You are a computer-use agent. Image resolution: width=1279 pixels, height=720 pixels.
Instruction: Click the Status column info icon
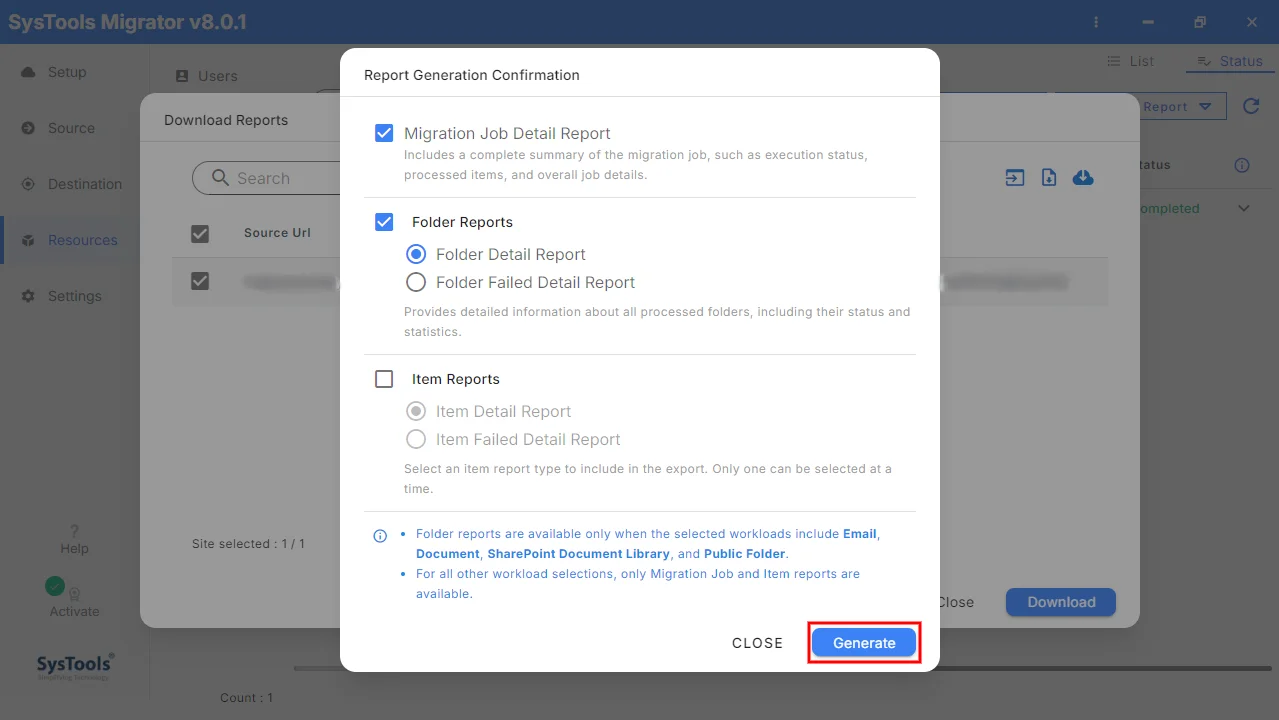(x=1242, y=165)
